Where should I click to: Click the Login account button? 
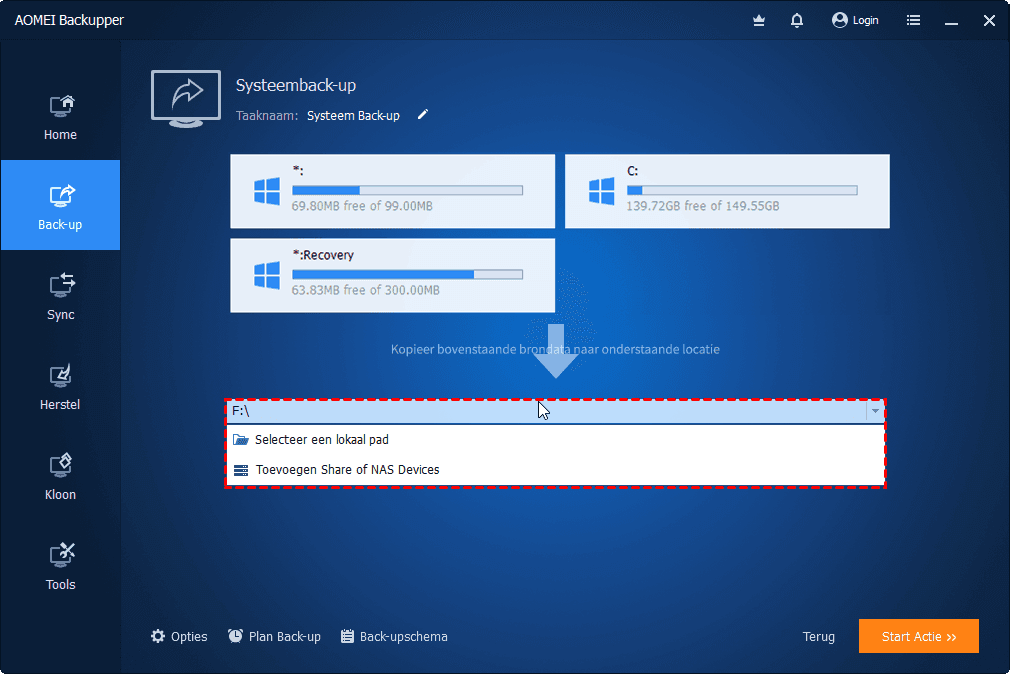point(855,21)
